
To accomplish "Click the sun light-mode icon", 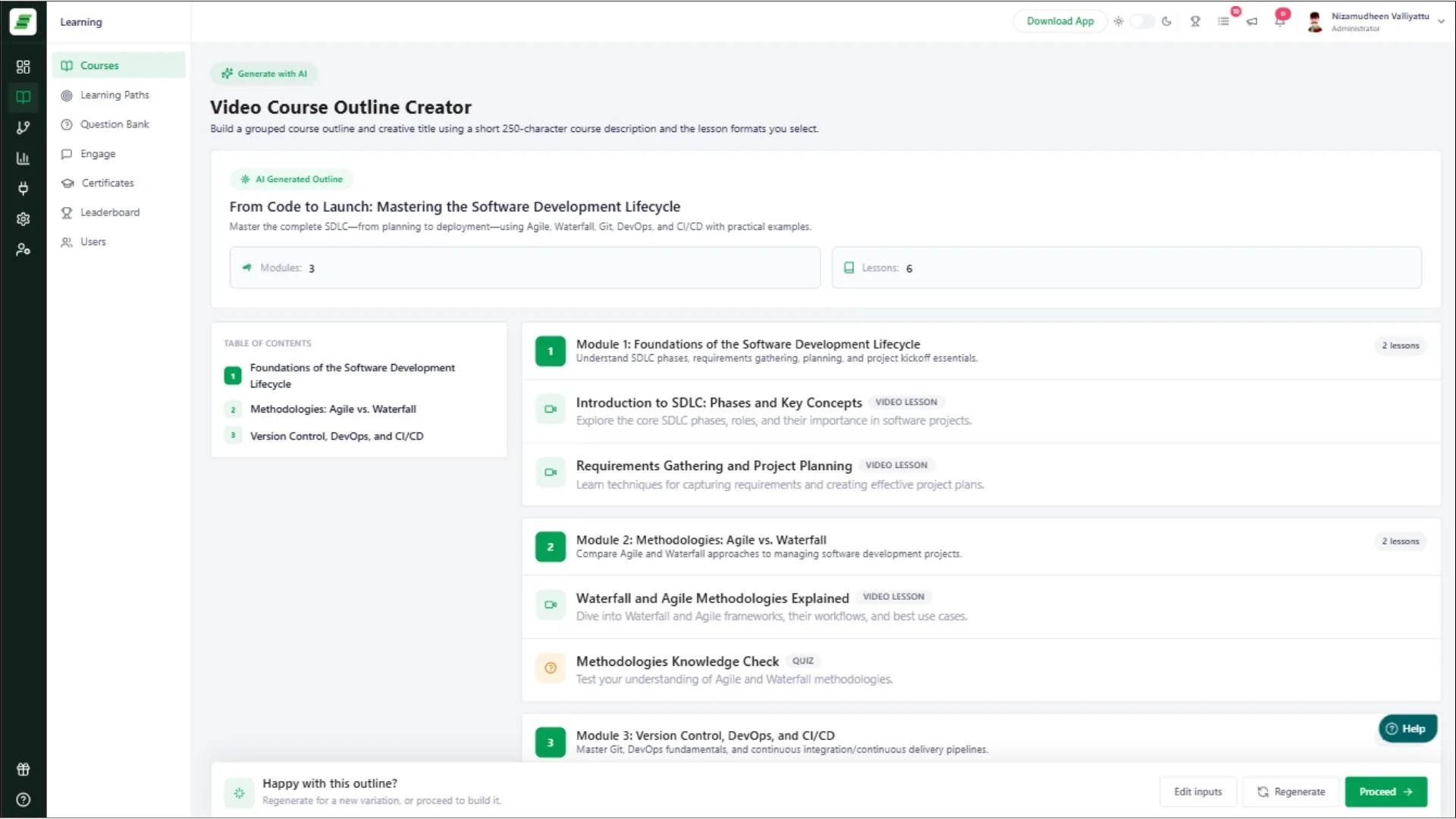I will [1119, 21].
